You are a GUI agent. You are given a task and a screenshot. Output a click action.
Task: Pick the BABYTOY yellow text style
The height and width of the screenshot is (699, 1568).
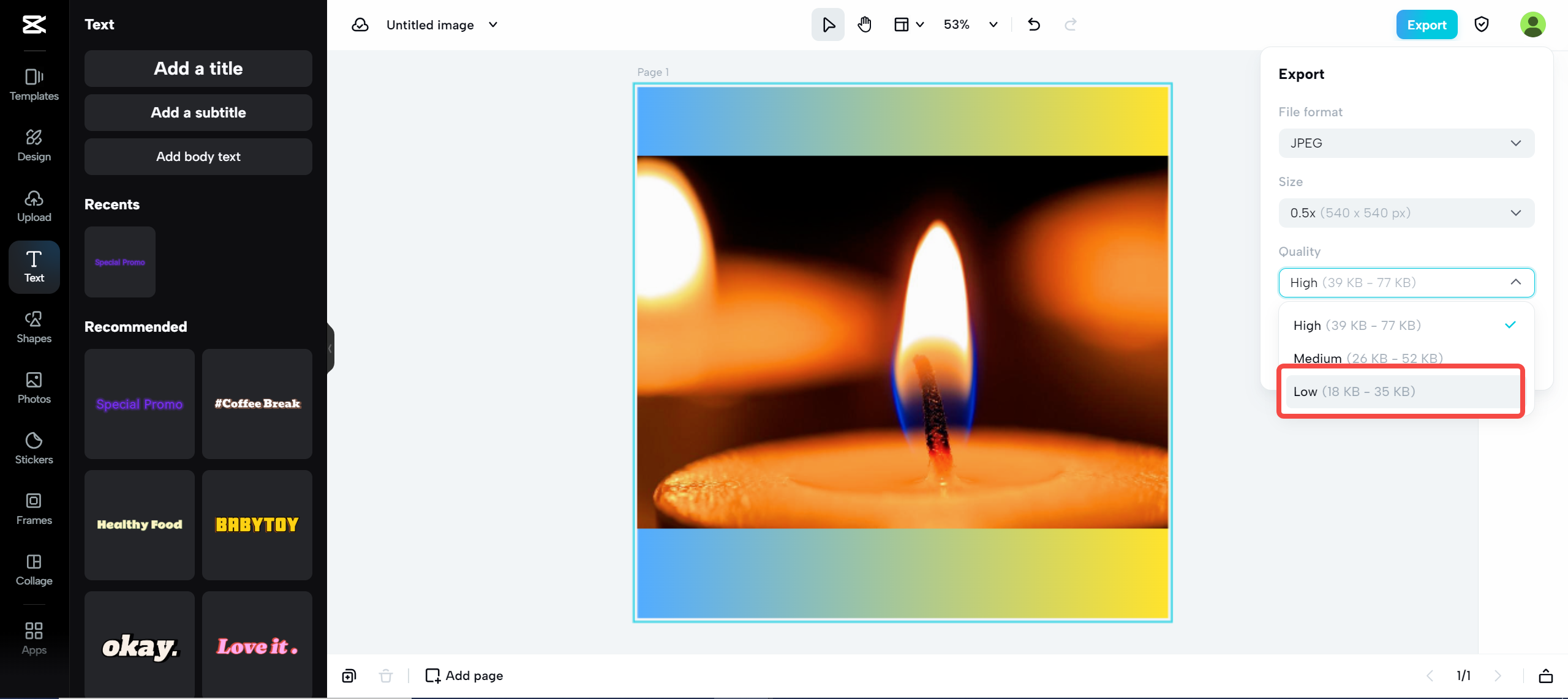[257, 525]
